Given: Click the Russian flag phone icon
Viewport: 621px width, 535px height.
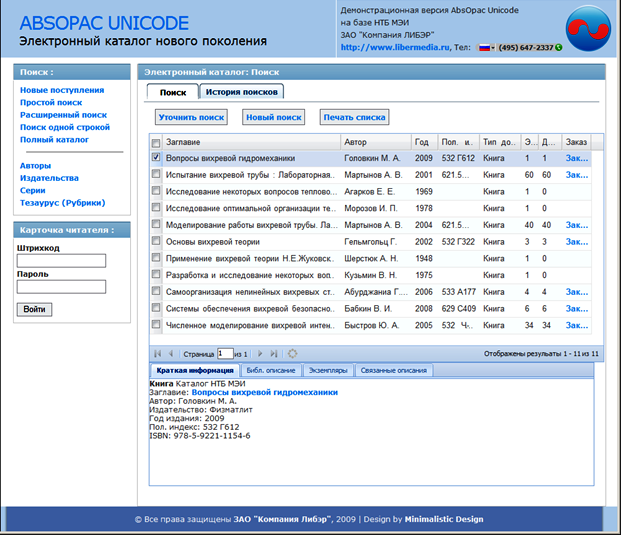Looking at the screenshot, I should pyautogui.click(x=484, y=48).
